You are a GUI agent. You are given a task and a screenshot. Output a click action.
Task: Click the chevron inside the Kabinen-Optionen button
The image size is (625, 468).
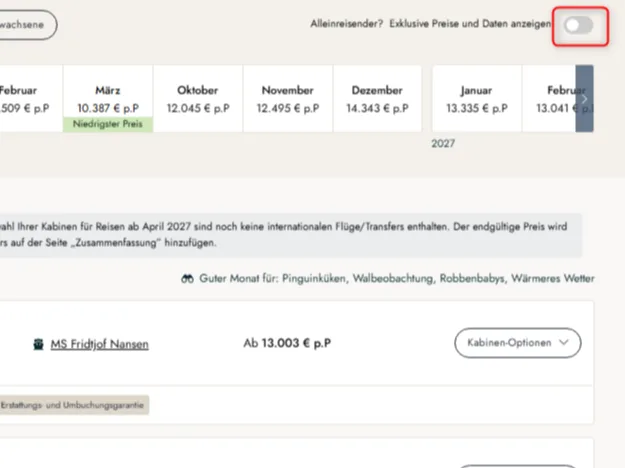point(565,343)
